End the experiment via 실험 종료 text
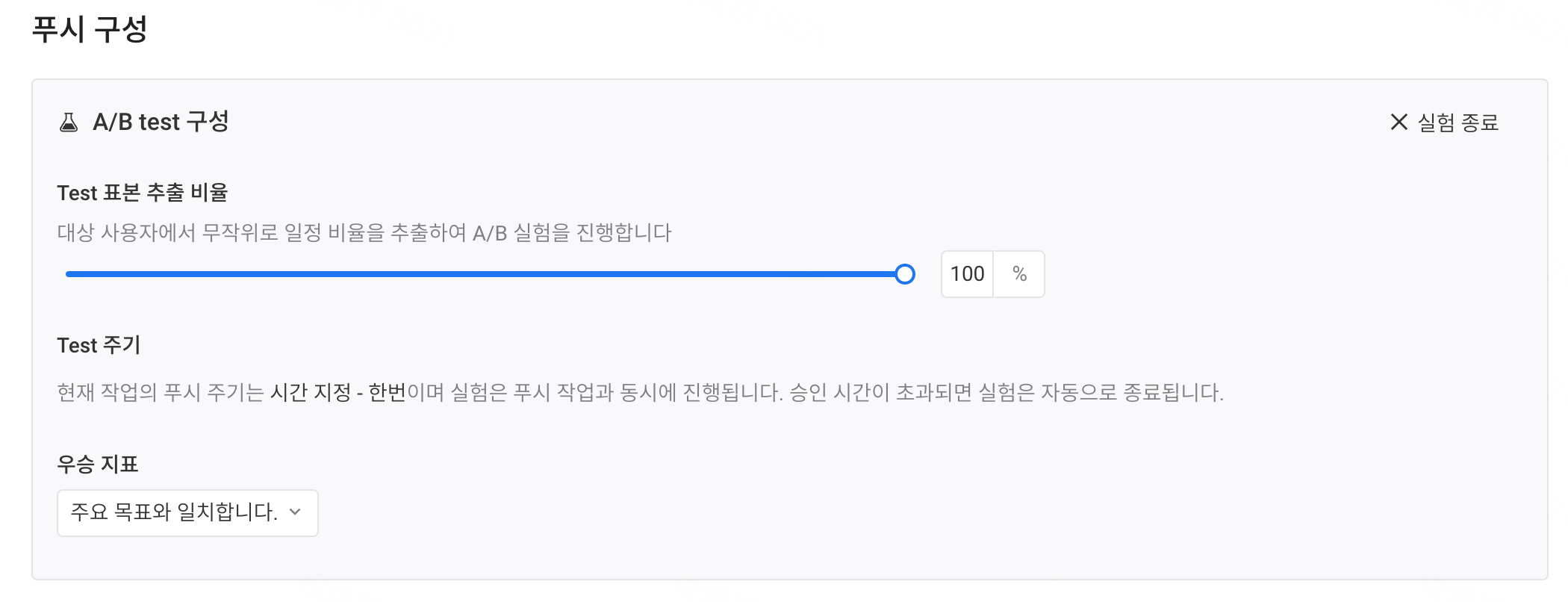 pos(1457,122)
